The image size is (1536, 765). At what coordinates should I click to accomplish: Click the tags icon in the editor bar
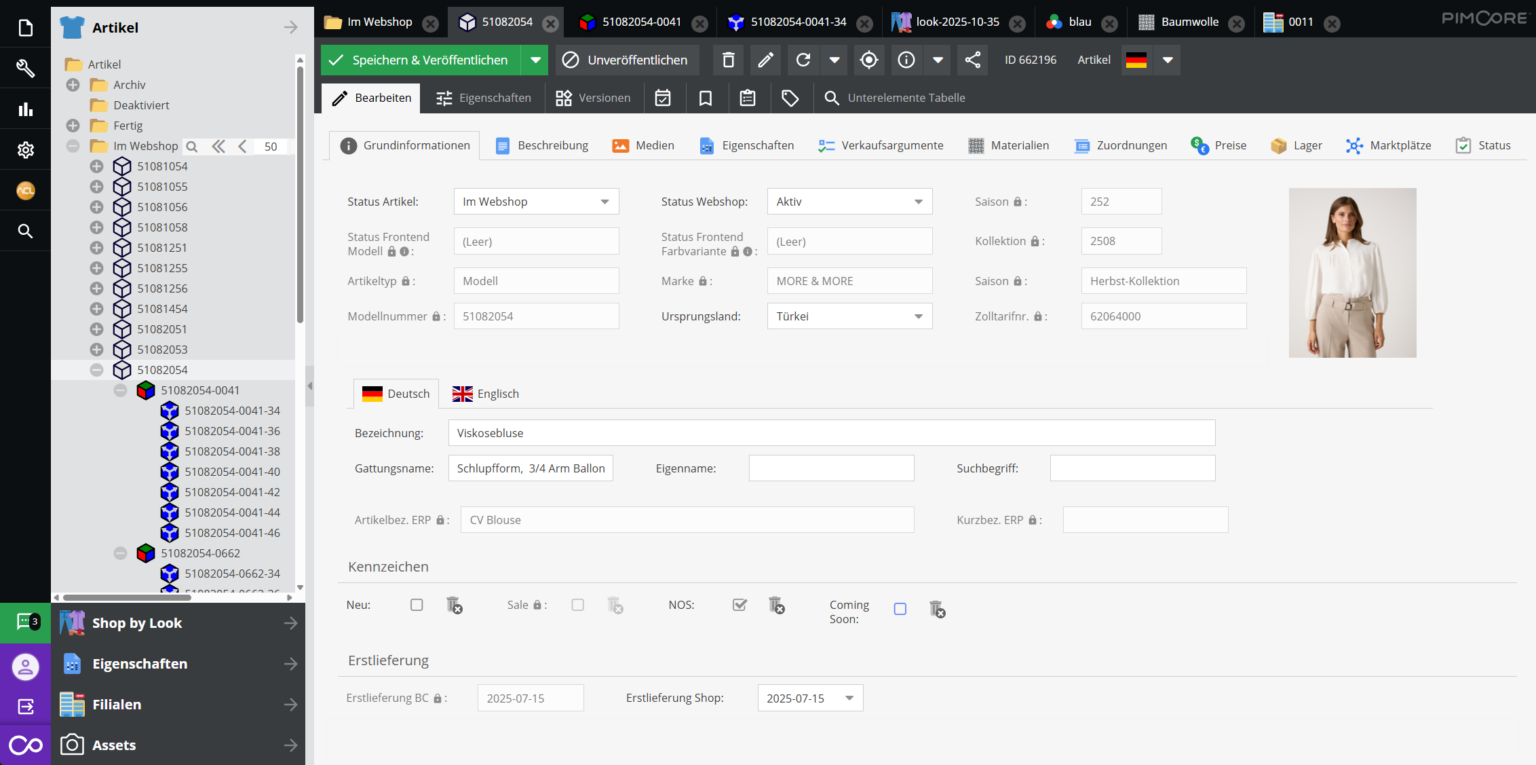click(789, 97)
